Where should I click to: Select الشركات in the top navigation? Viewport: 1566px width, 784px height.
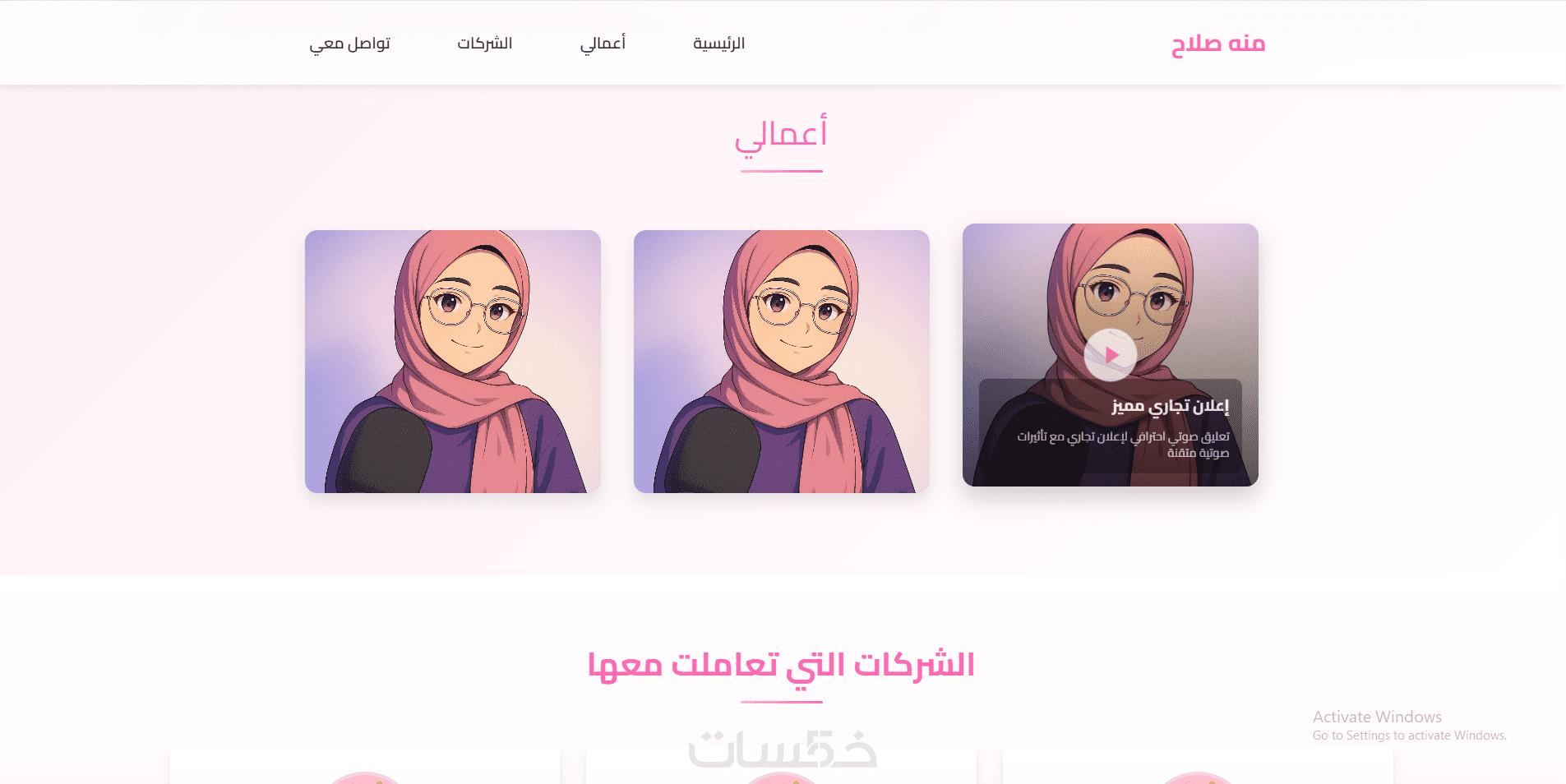(485, 44)
